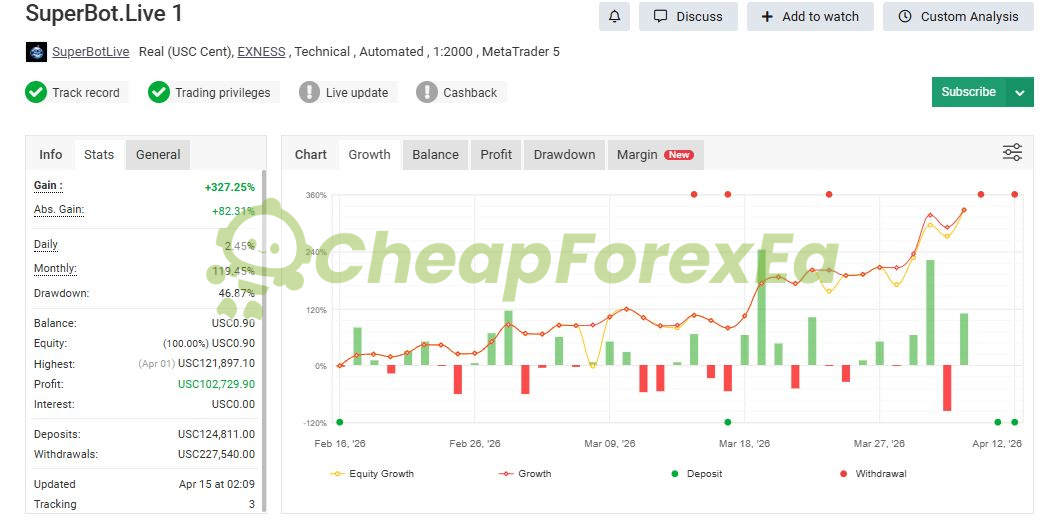Open the chart settings sliders icon

coord(1012,153)
